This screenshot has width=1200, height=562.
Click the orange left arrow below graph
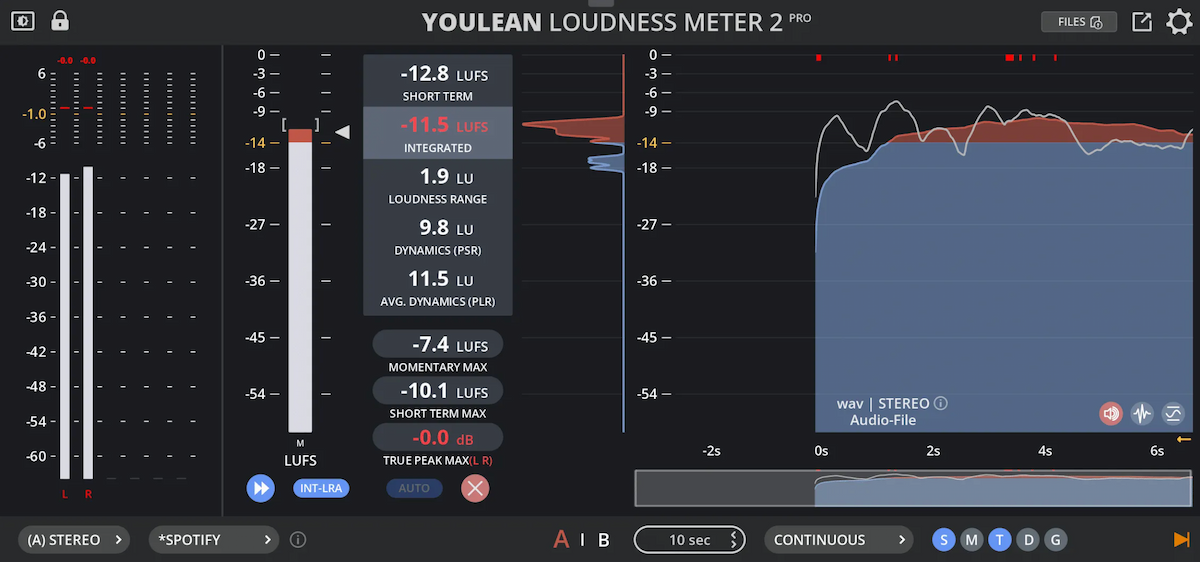(1184, 439)
